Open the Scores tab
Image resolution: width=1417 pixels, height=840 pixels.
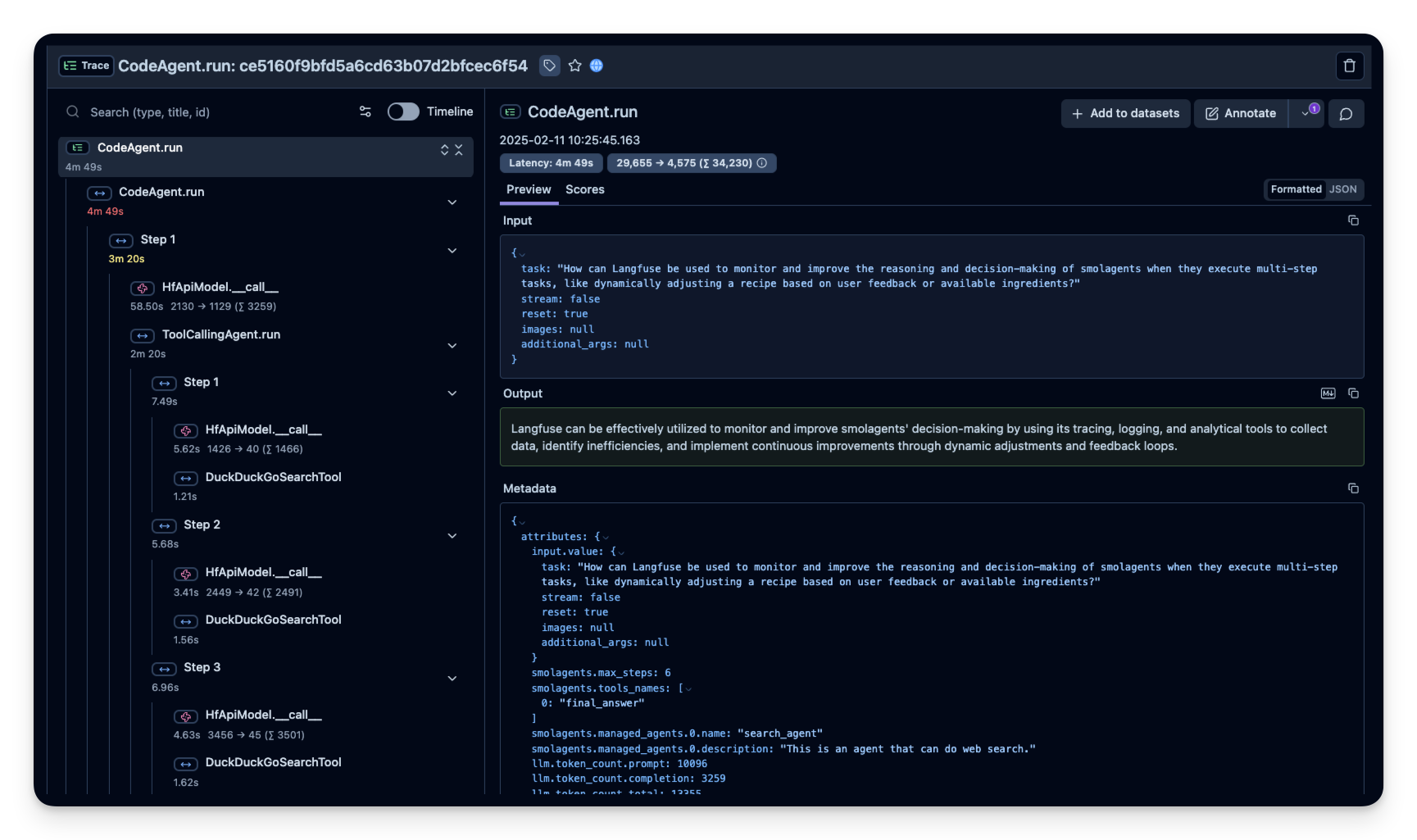click(x=584, y=189)
